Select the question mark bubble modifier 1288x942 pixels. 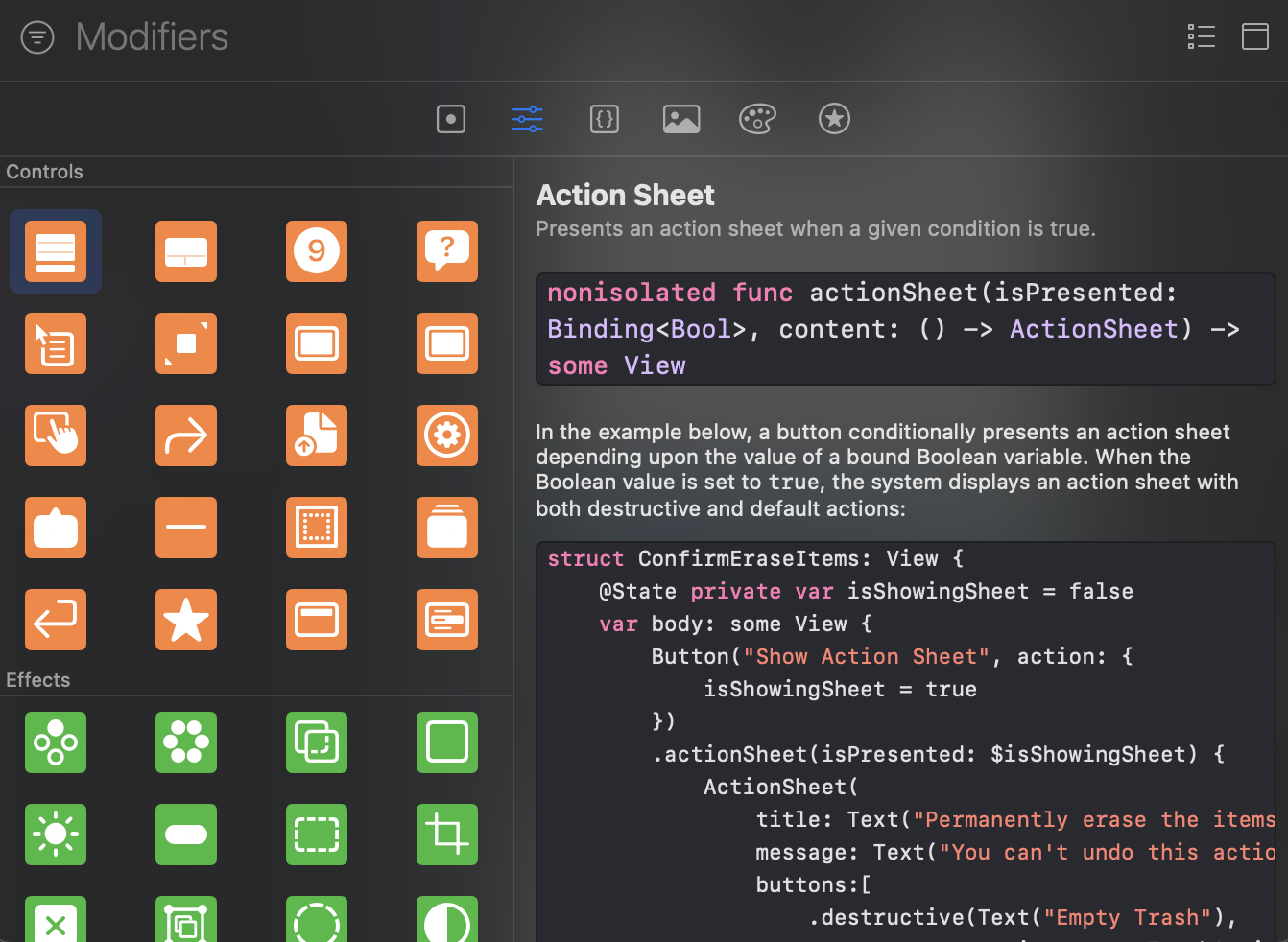point(447,251)
